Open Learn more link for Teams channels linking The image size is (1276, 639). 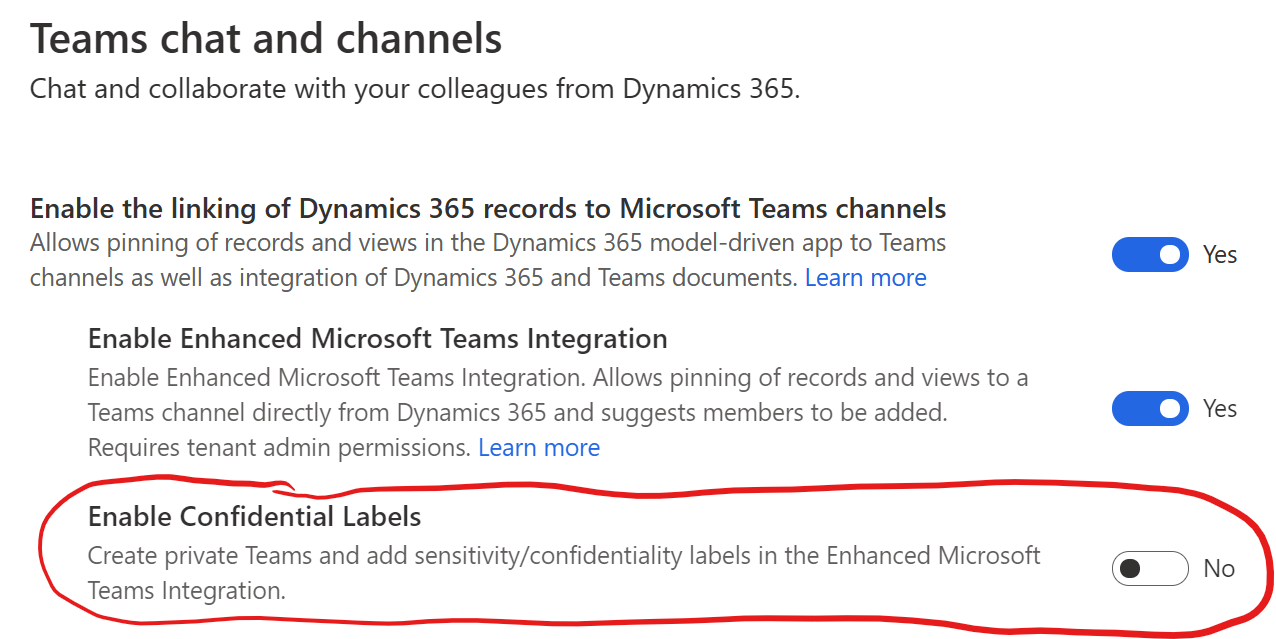(866, 278)
